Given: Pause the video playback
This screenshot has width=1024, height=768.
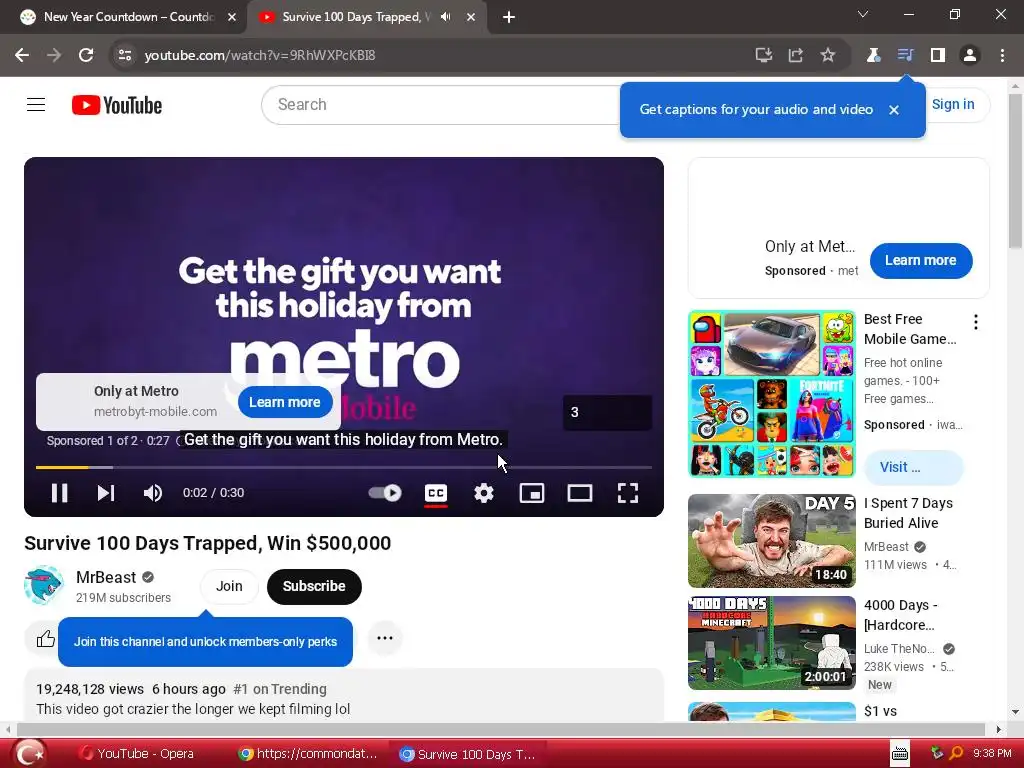Looking at the screenshot, I should click(59, 493).
